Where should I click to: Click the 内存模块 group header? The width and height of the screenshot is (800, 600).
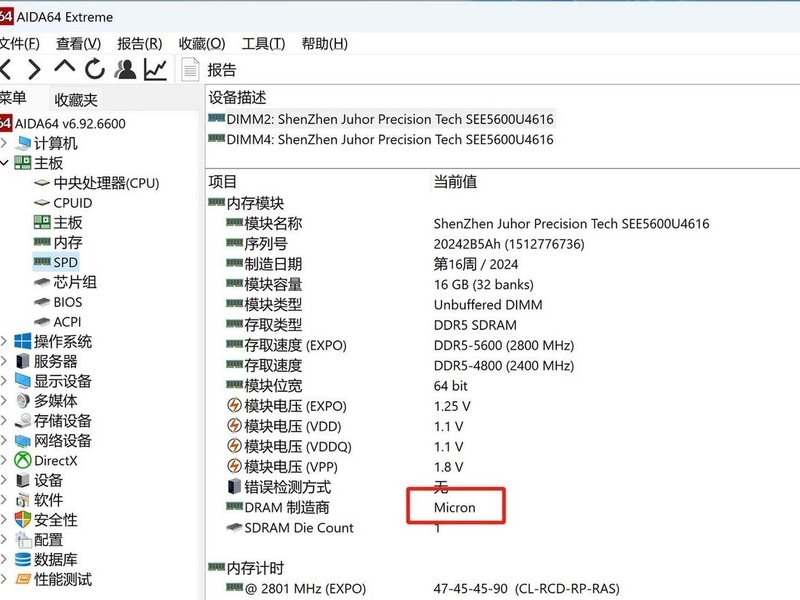pyautogui.click(x=246, y=203)
